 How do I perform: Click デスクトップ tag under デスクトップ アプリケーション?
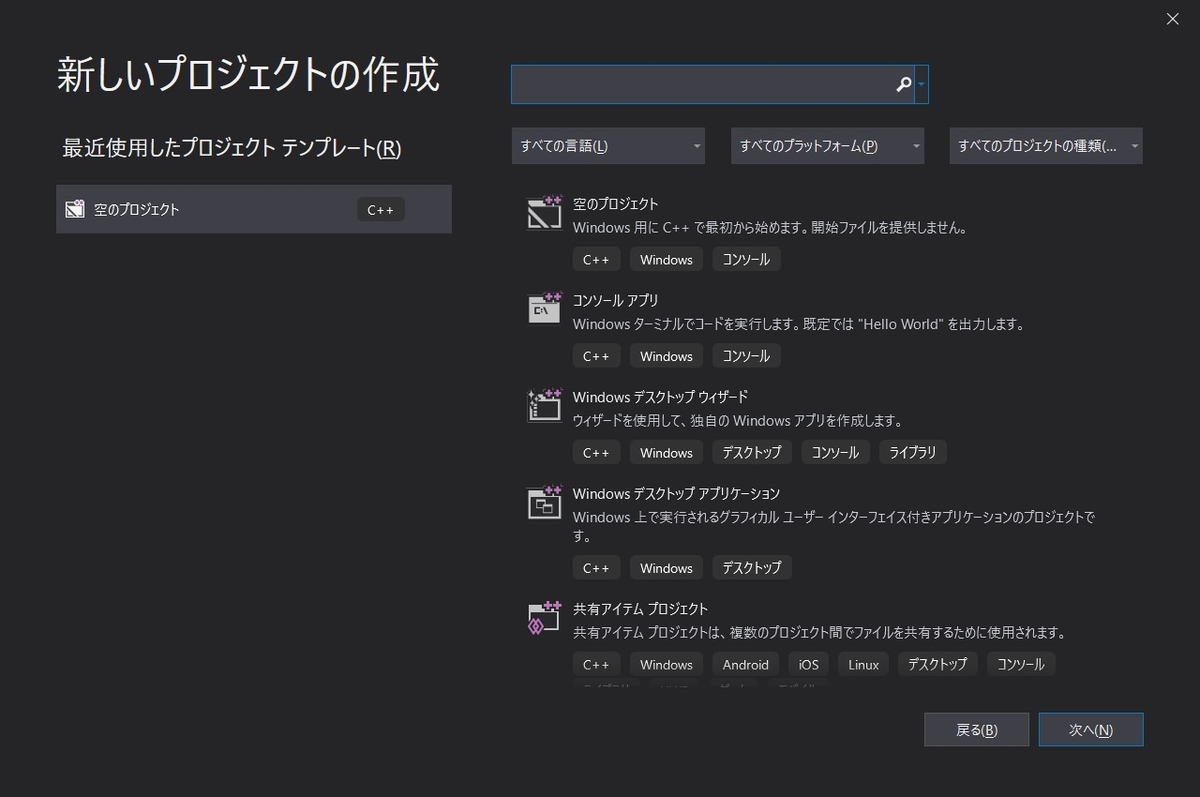pyautogui.click(x=752, y=567)
